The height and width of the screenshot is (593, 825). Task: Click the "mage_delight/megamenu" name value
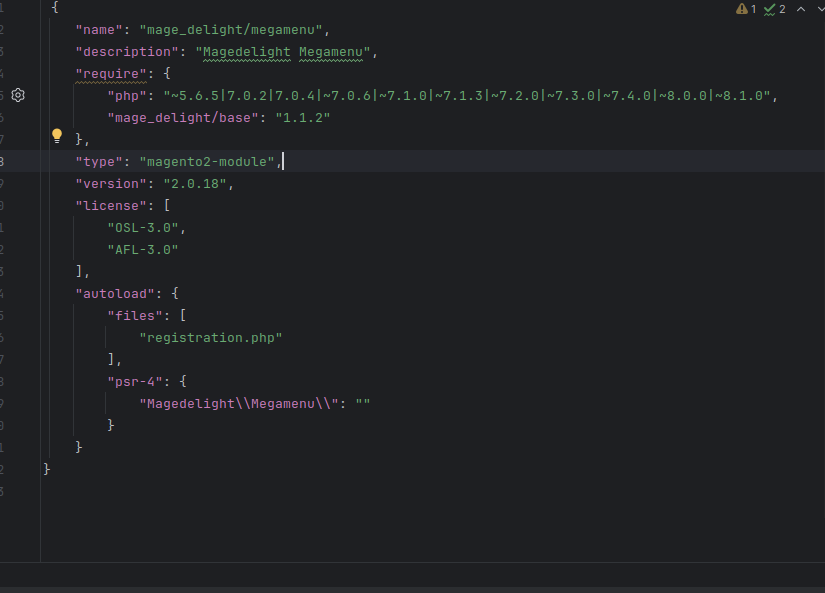[235, 29]
